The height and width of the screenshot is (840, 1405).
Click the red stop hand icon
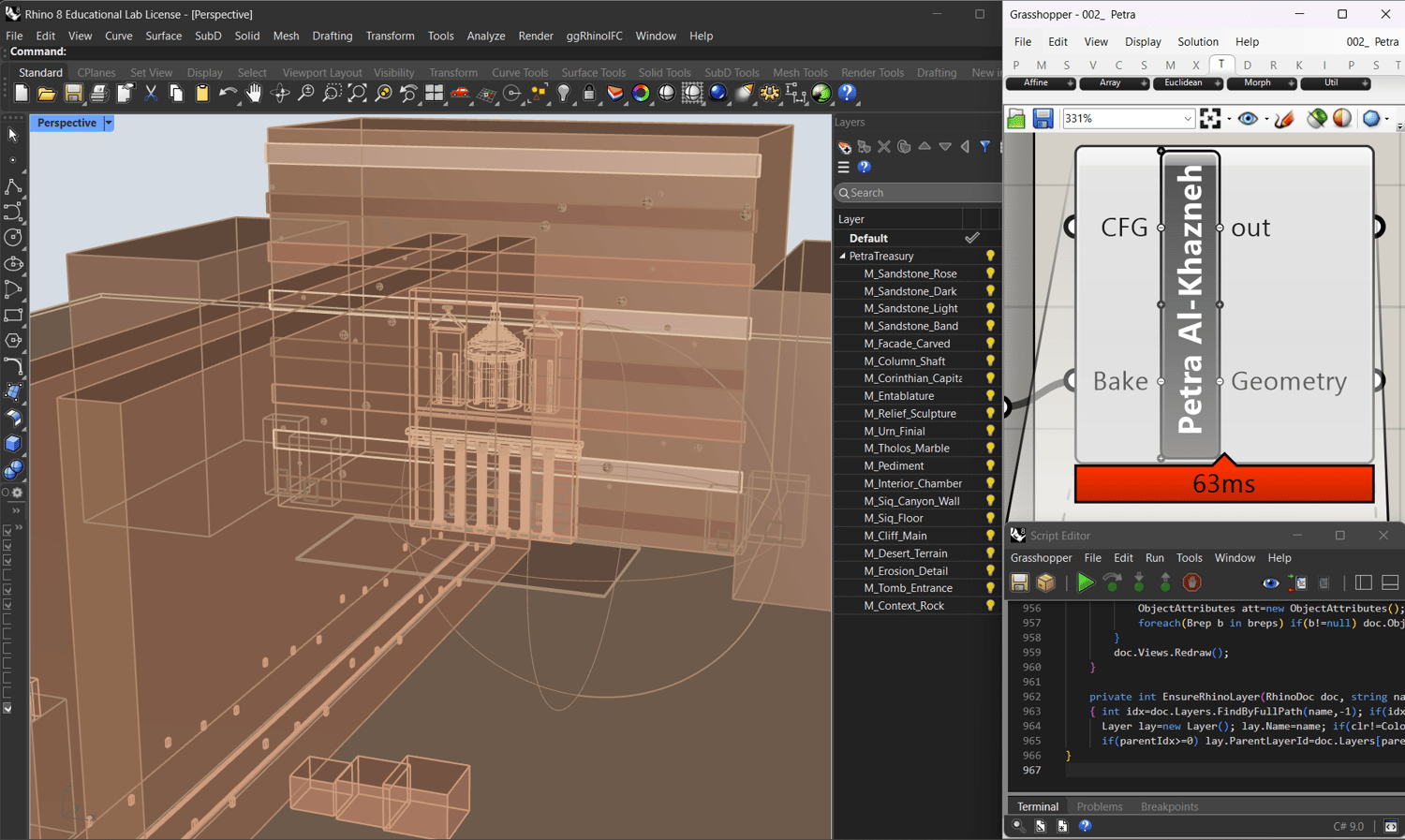pyautogui.click(x=1191, y=583)
